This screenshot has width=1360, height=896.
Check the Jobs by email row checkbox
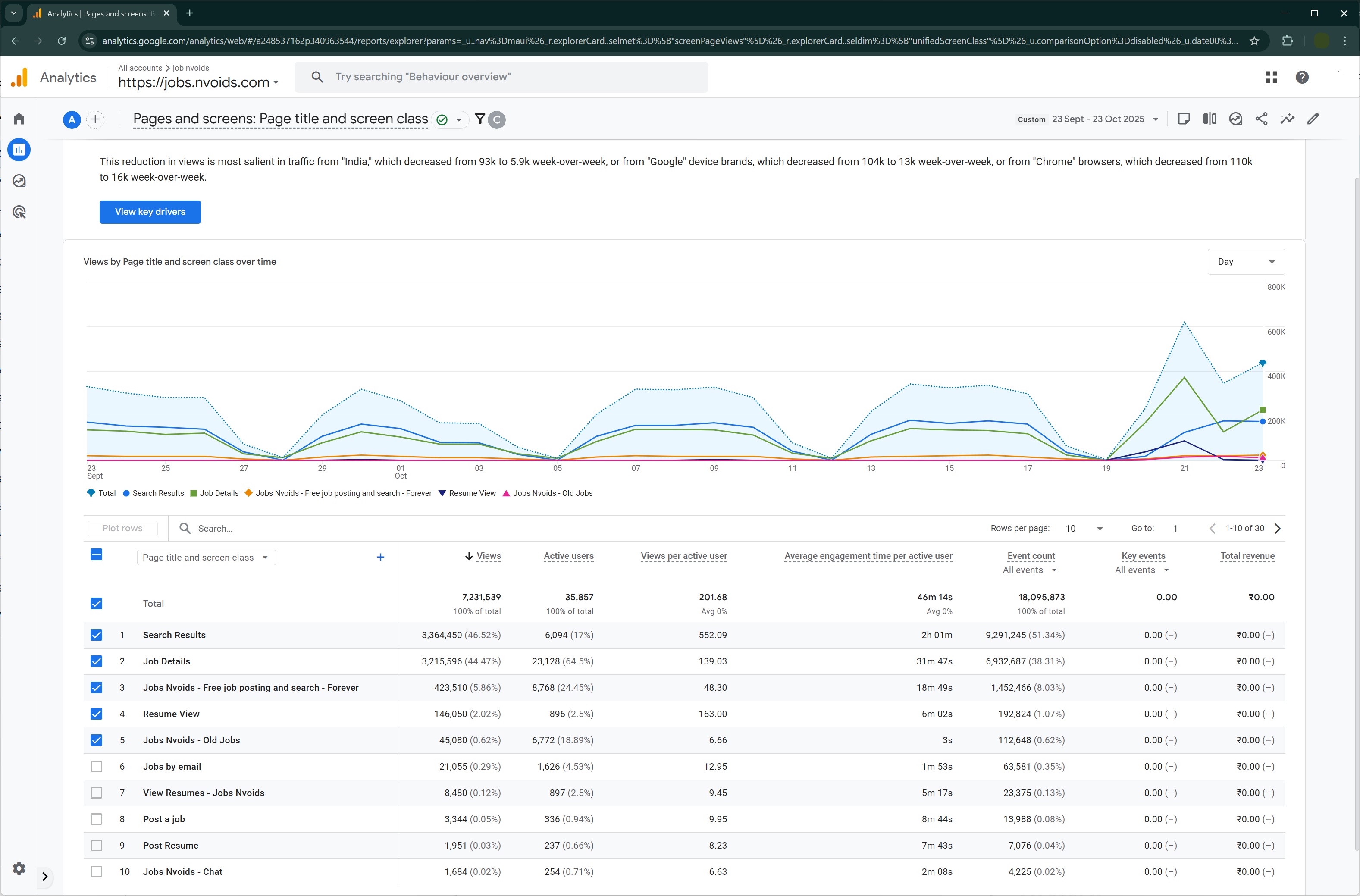(97, 766)
